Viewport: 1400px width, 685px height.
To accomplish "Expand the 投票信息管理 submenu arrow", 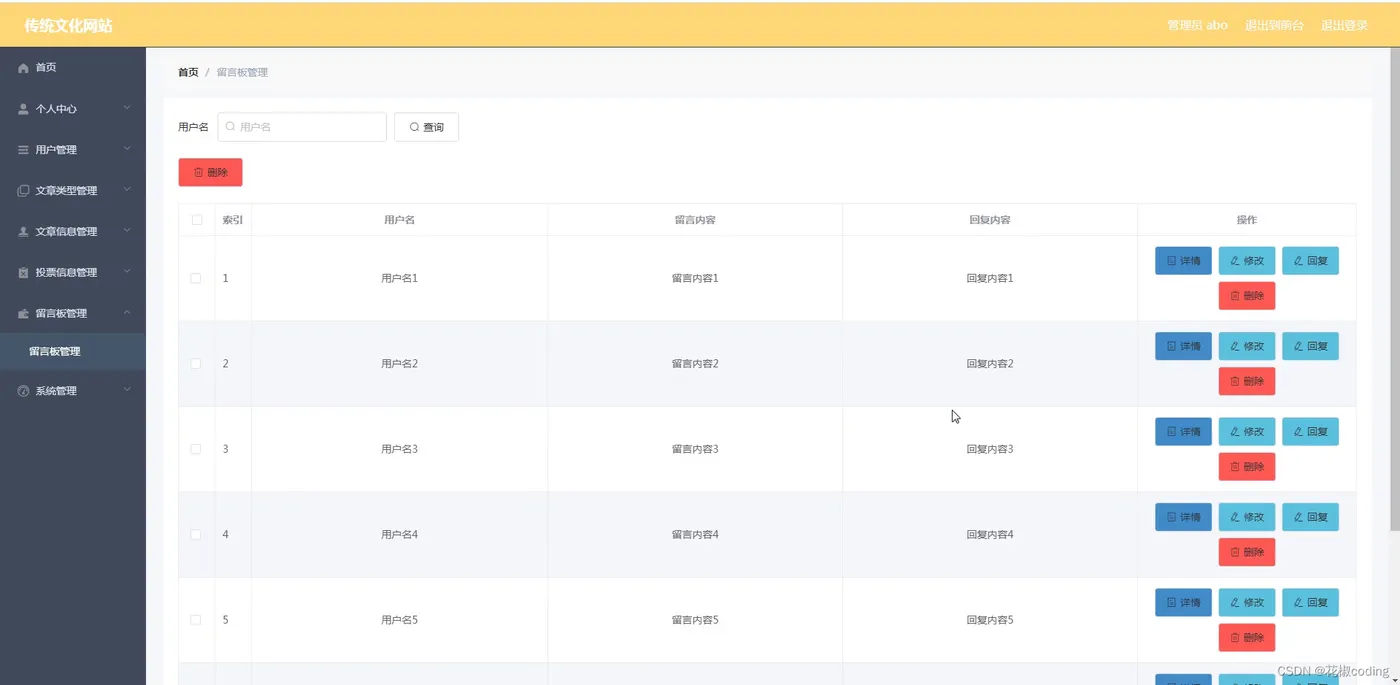I will pos(127,272).
